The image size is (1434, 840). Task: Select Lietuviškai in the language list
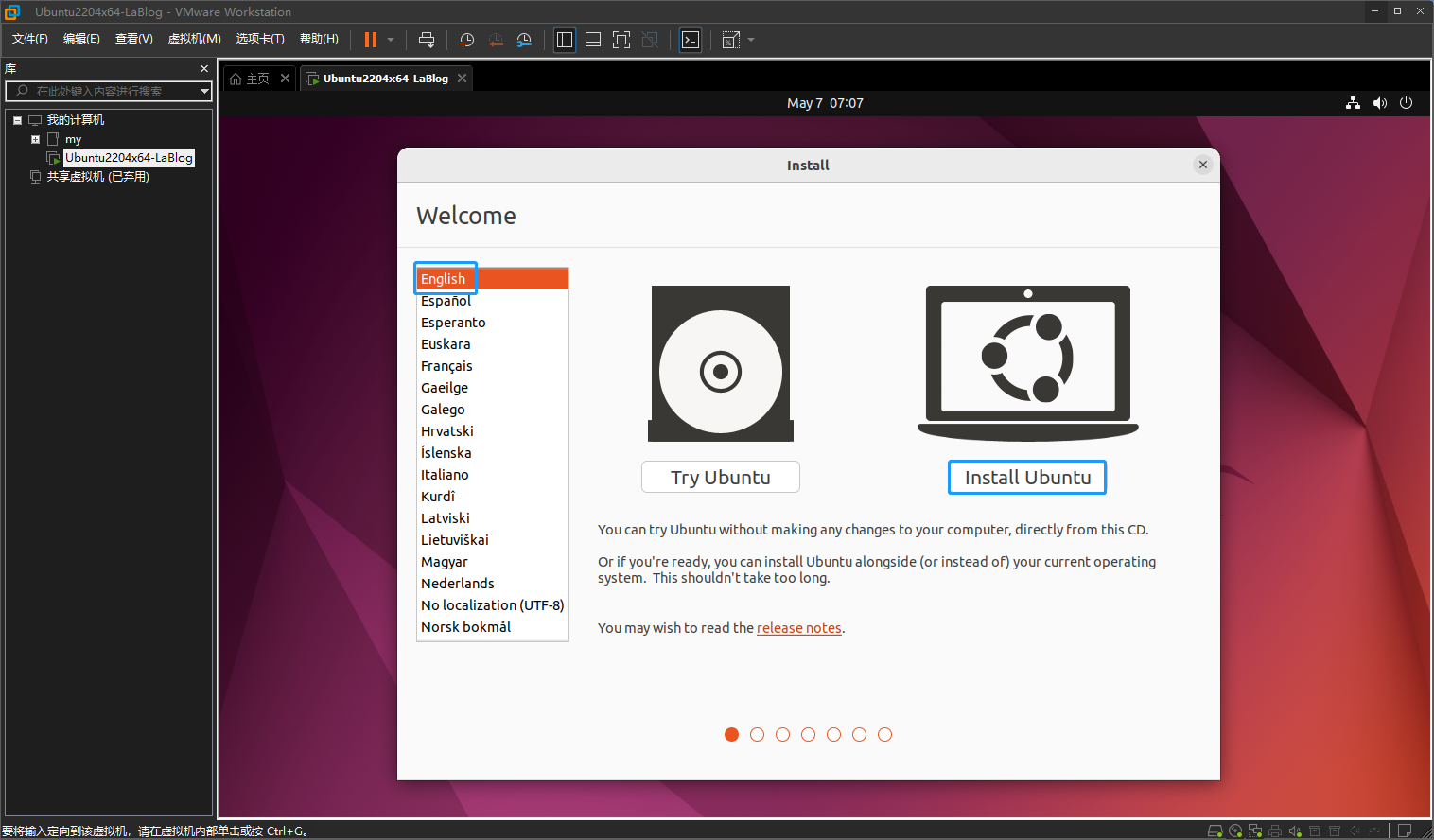click(493, 540)
